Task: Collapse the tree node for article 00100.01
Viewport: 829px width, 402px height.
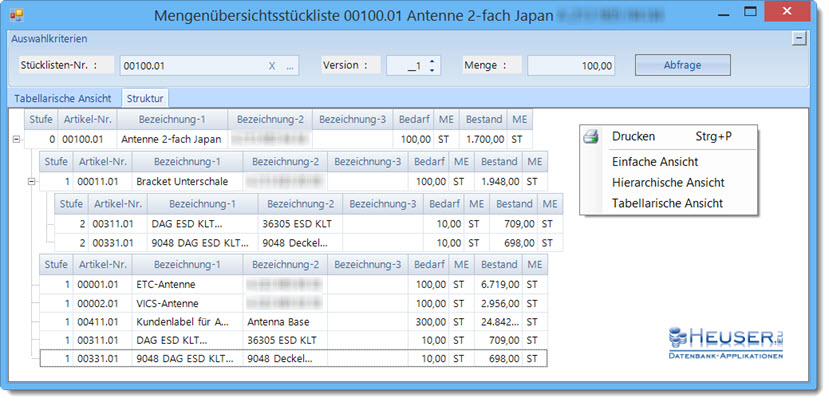Action: [16, 140]
